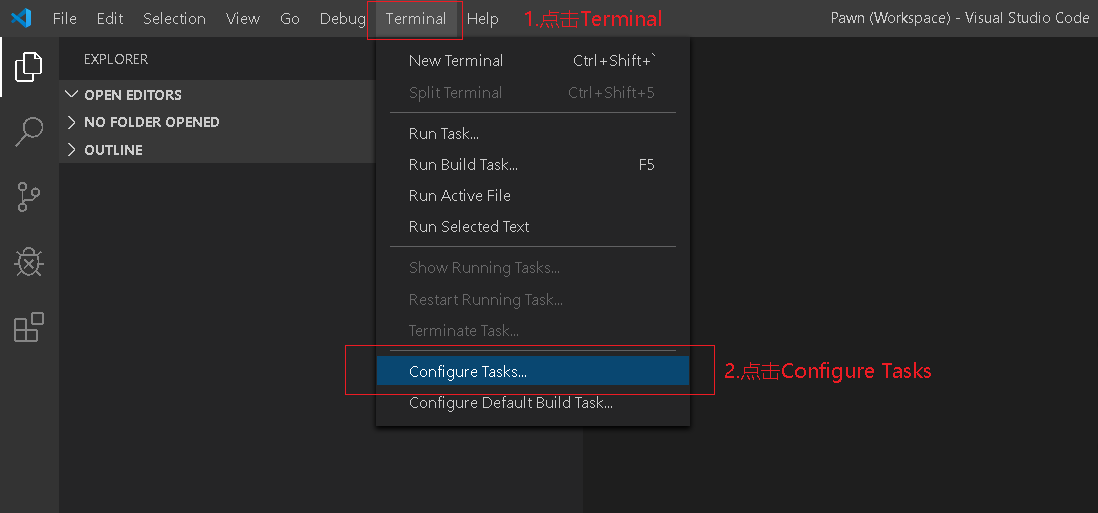Open the Debug bug icon
The image size is (1098, 513).
[29, 262]
